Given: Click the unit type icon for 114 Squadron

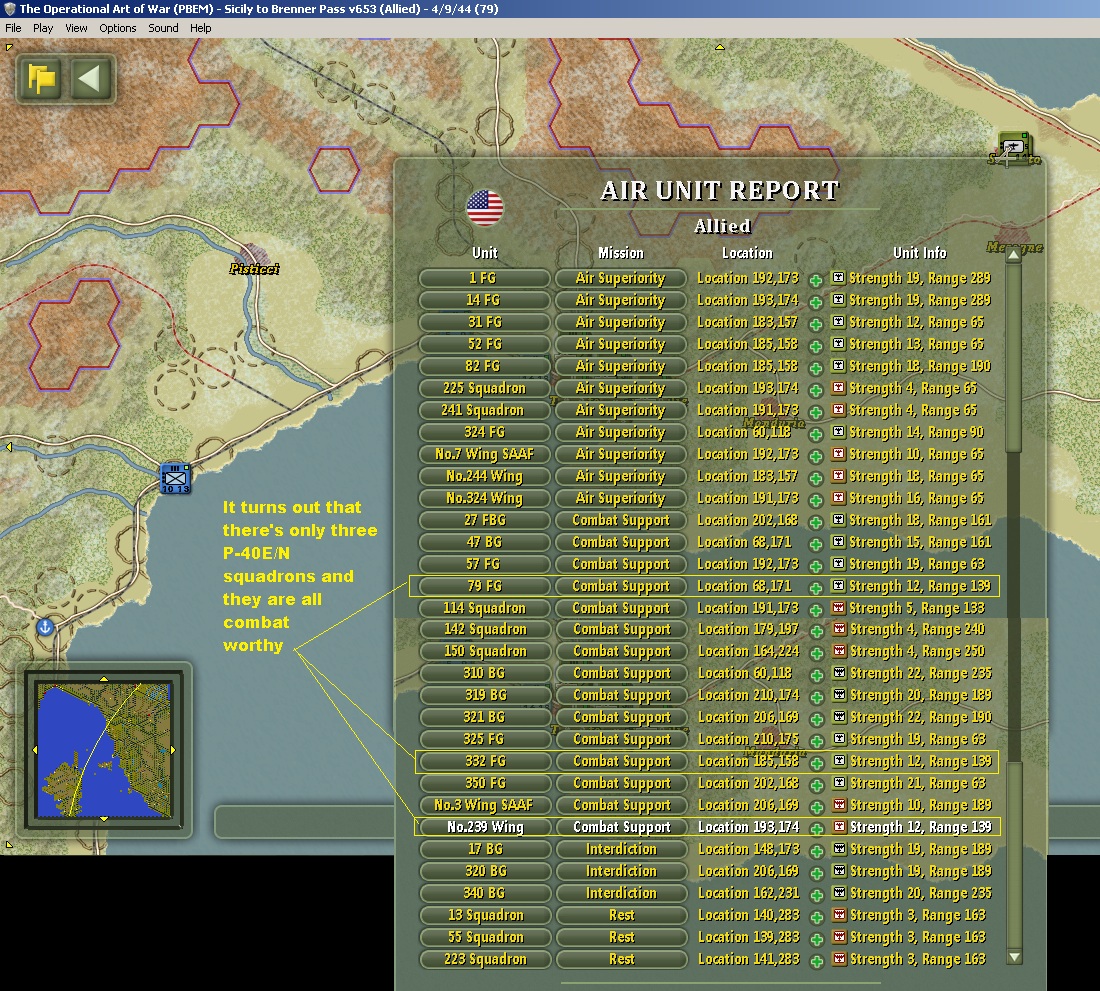Looking at the screenshot, I should [838, 607].
